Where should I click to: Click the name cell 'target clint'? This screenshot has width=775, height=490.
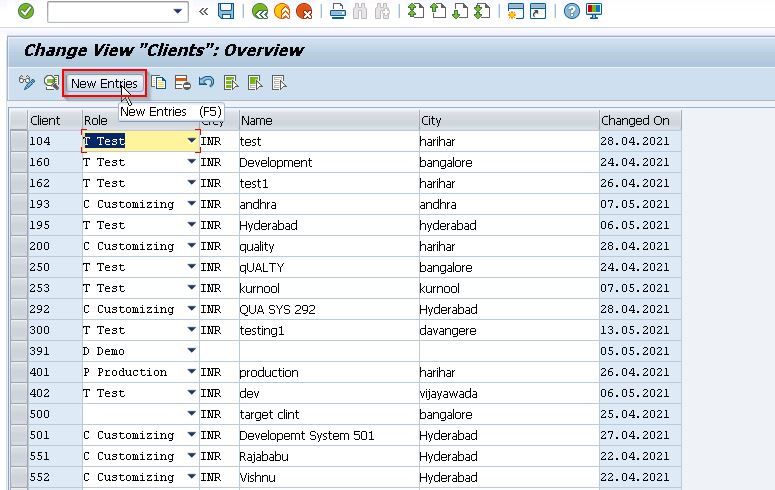point(329,414)
